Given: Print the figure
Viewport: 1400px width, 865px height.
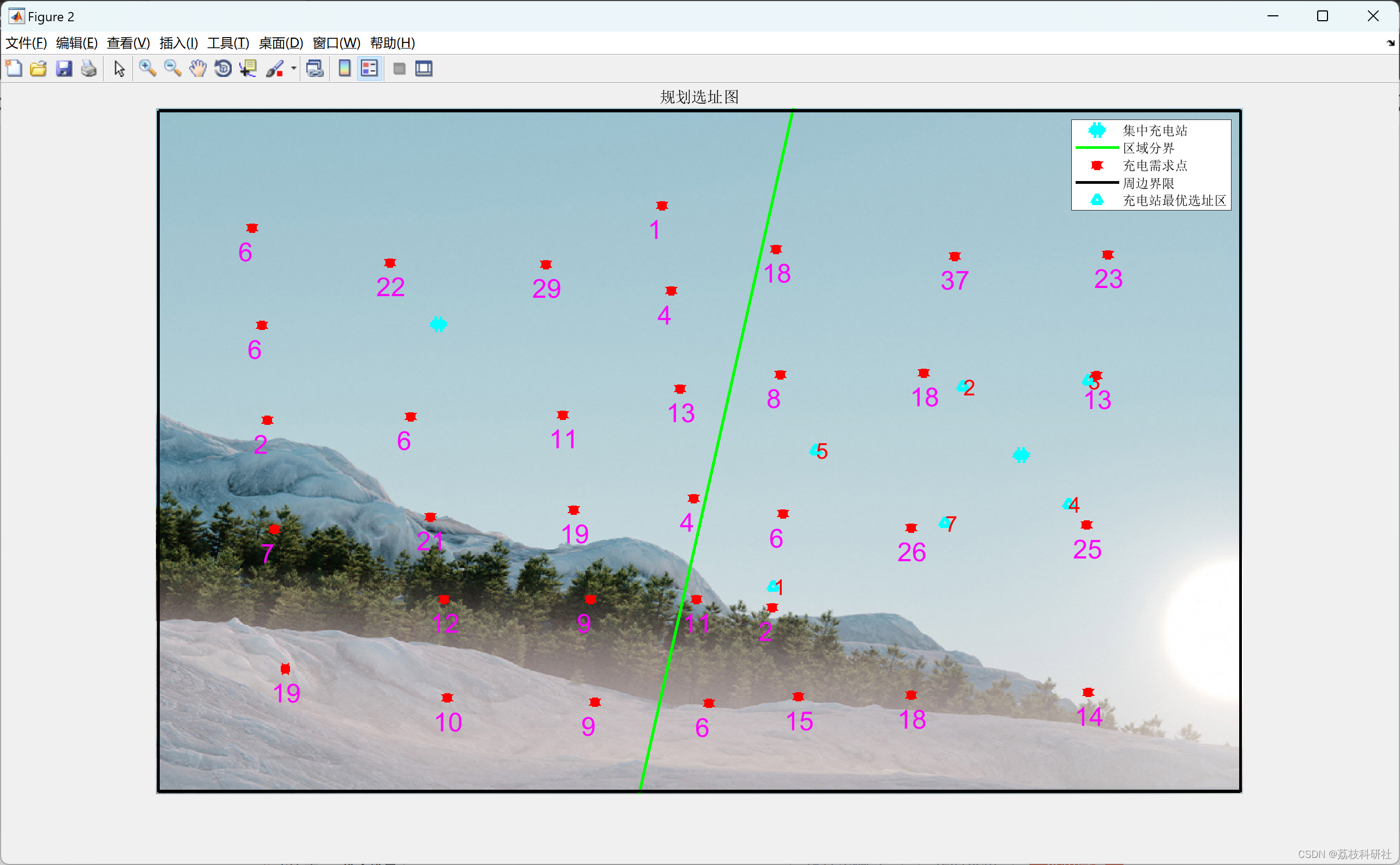Looking at the screenshot, I should pyautogui.click(x=89, y=69).
